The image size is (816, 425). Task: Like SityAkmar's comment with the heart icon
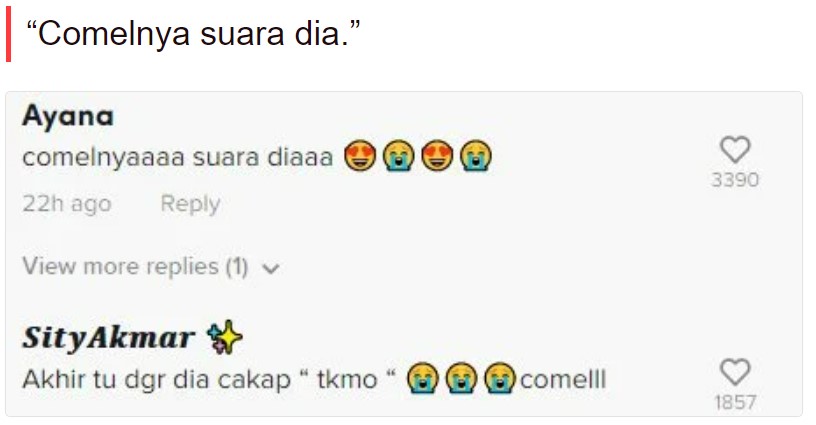click(735, 372)
